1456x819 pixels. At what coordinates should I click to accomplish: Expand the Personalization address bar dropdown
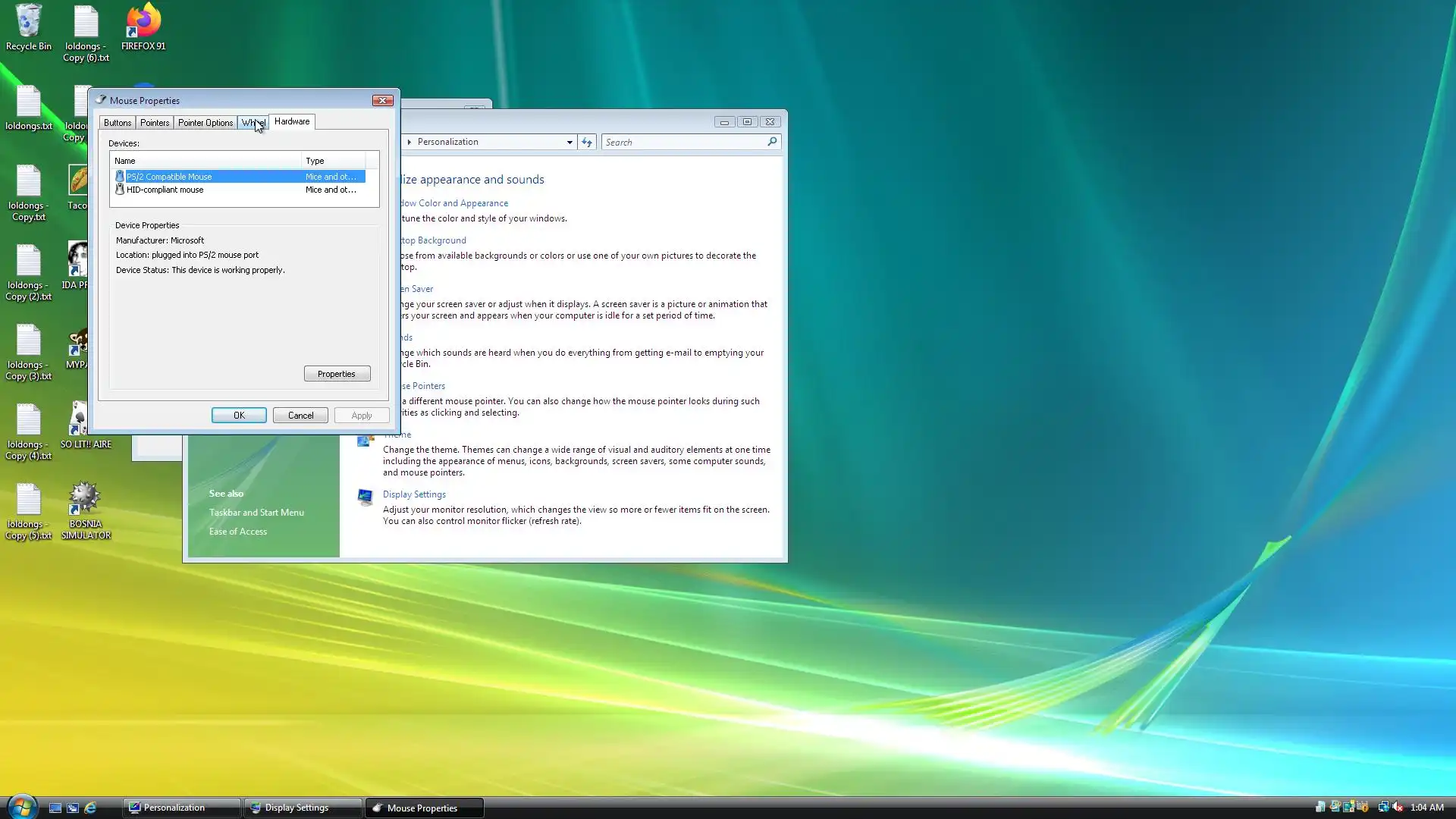570,142
